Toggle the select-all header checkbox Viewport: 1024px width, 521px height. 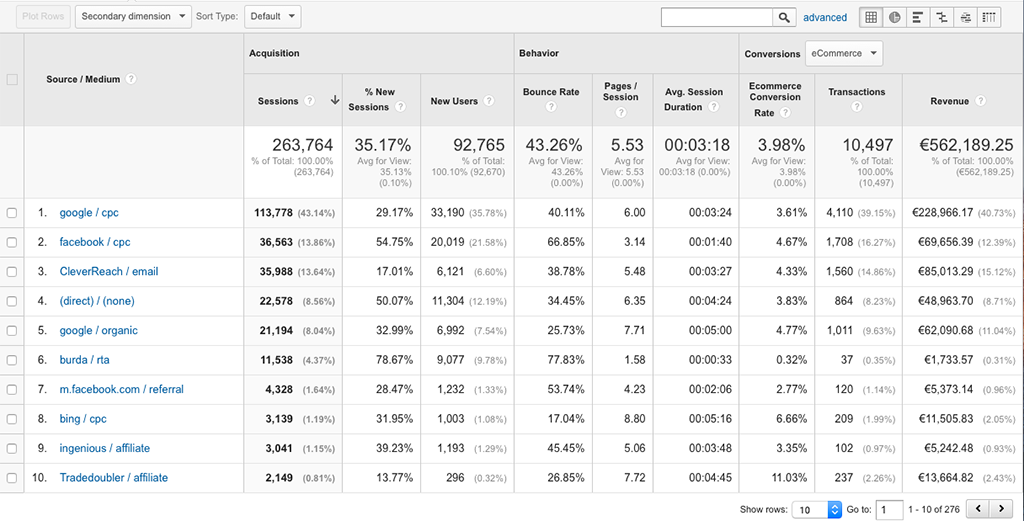(12, 79)
